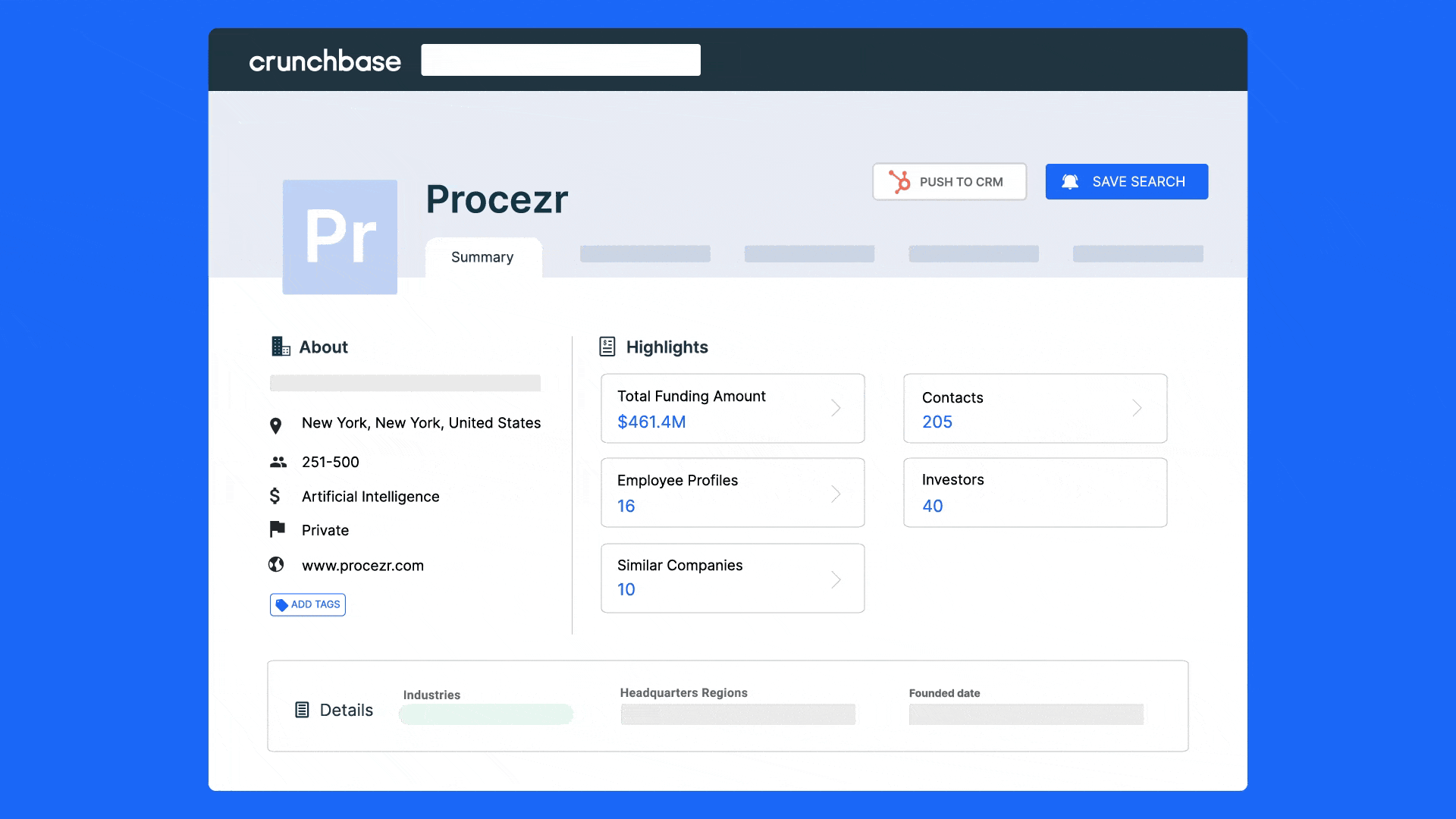Click the flag icon next to Private
The image size is (1456, 819).
tap(278, 529)
